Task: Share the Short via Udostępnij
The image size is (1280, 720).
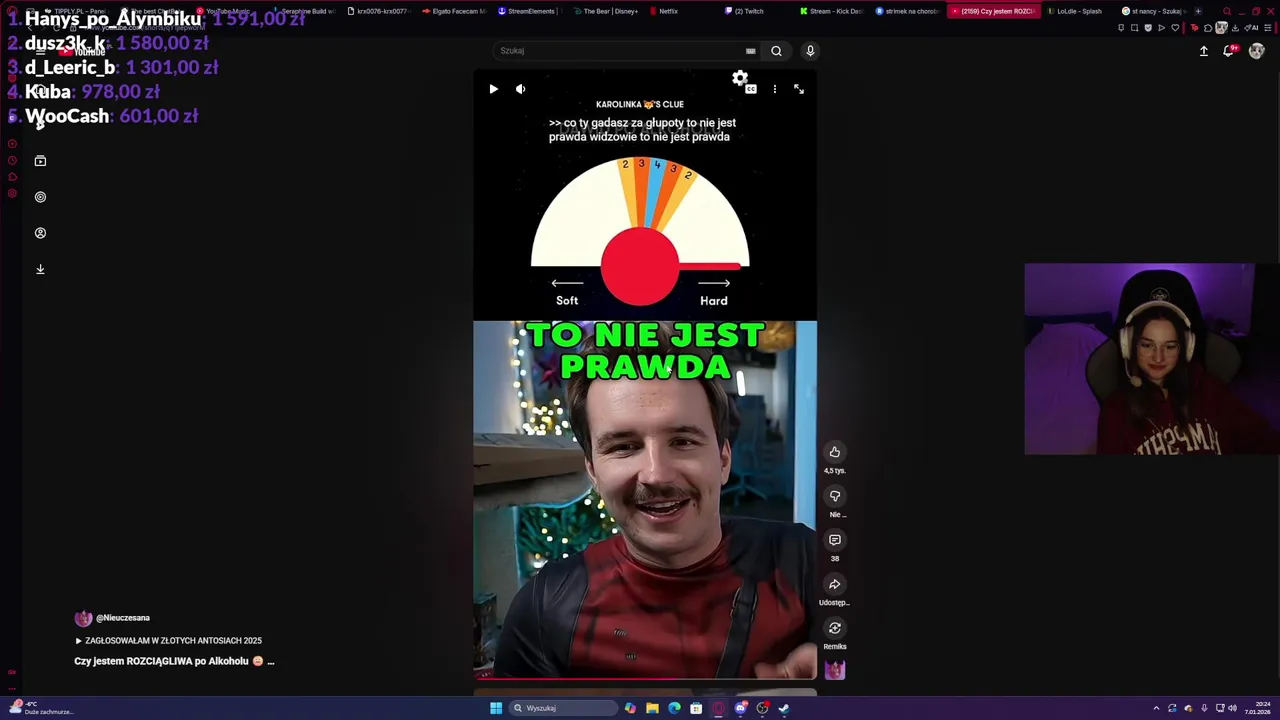Action: point(835,584)
